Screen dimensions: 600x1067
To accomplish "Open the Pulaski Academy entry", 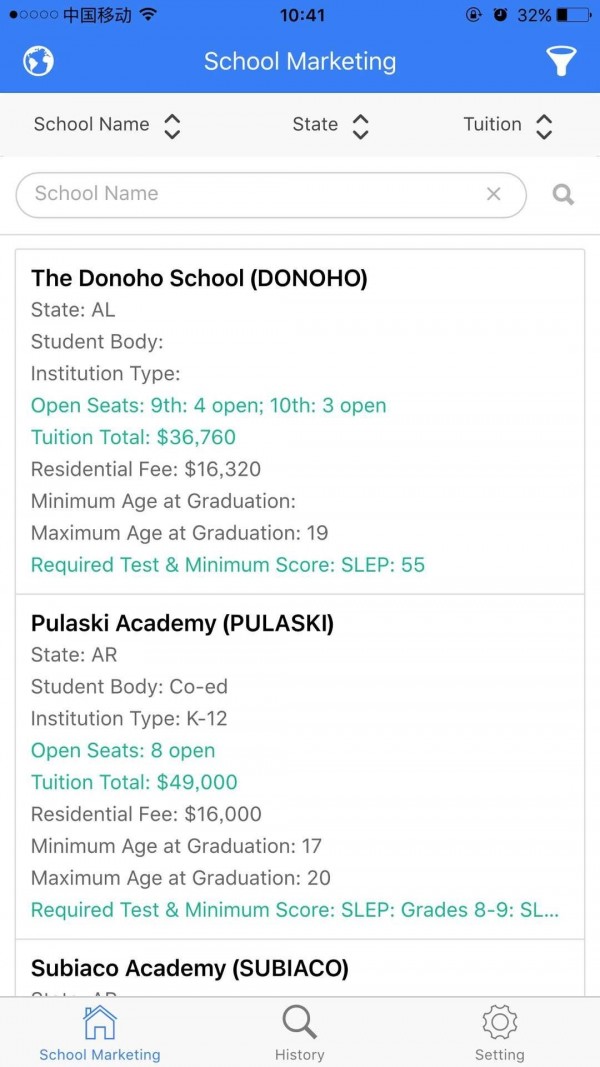I will (300, 767).
